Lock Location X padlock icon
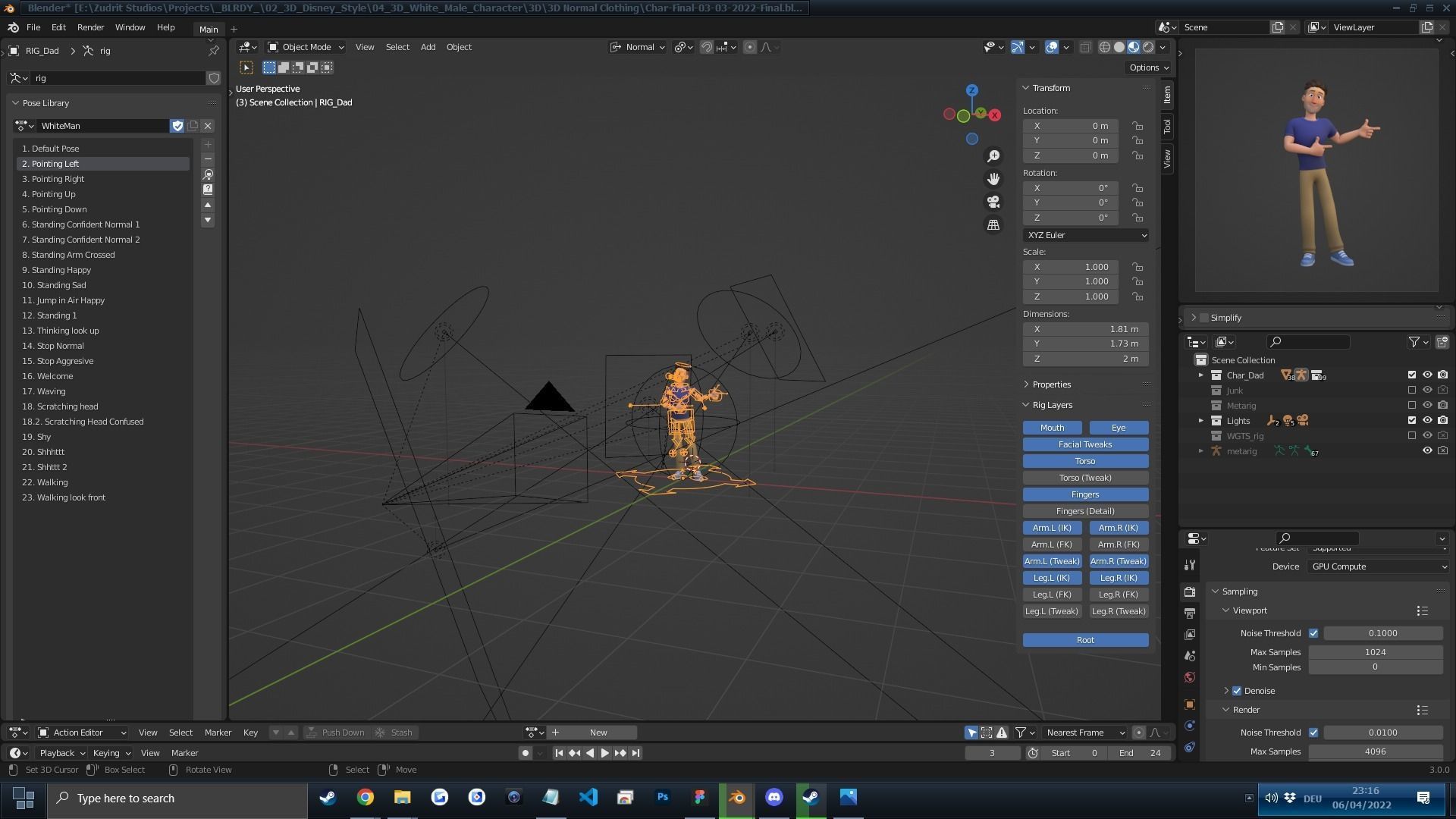This screenshot has height=819, width=1456. coord(1137,126)
